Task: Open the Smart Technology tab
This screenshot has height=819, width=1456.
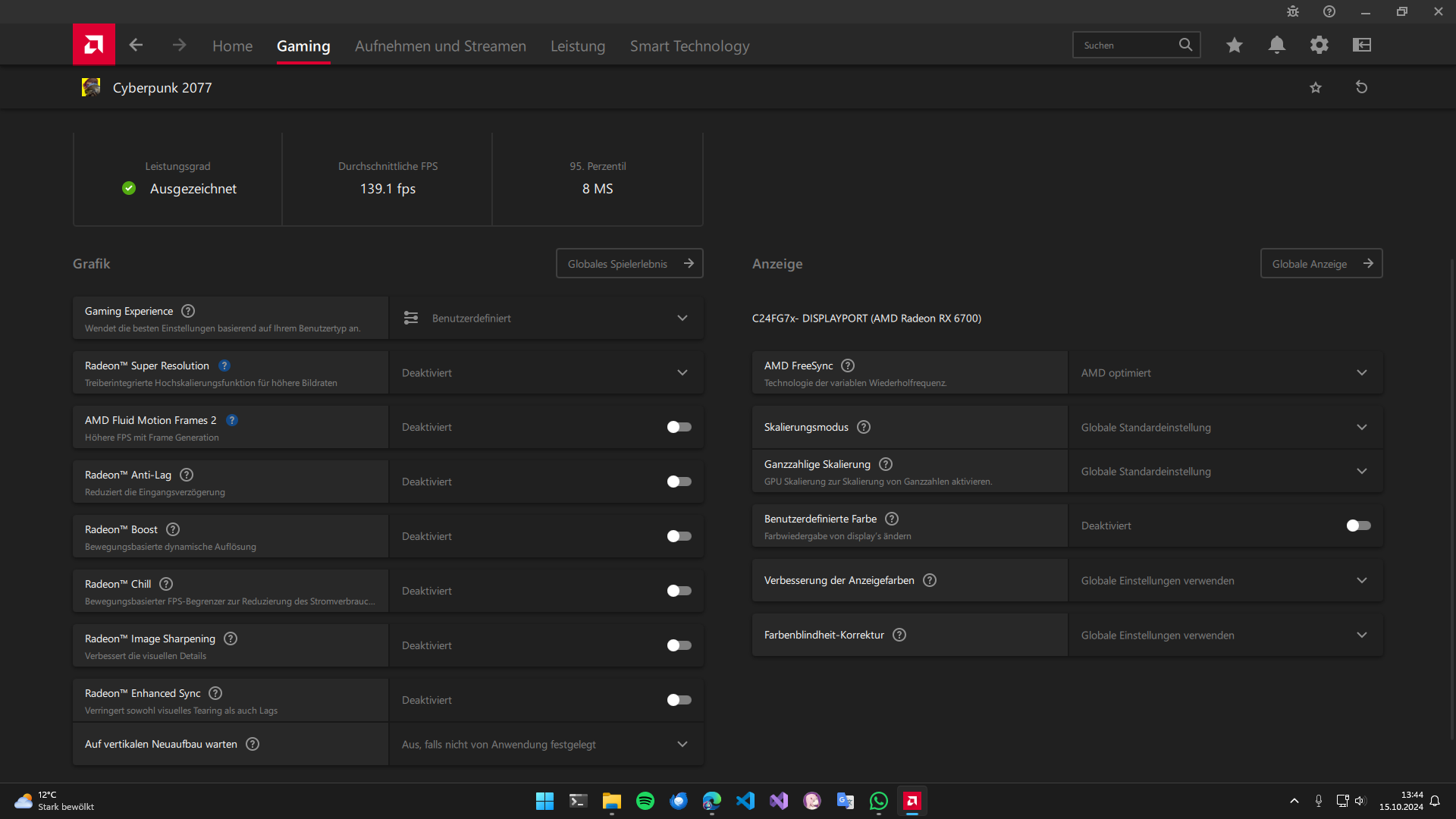Action: [x=689, y=45]
